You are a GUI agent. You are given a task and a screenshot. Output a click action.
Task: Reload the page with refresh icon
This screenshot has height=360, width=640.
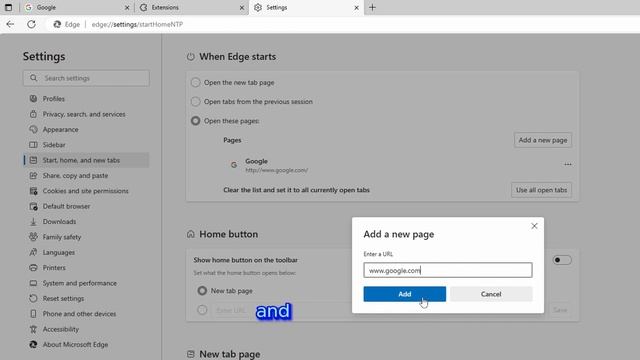click(x=31, y=24)
